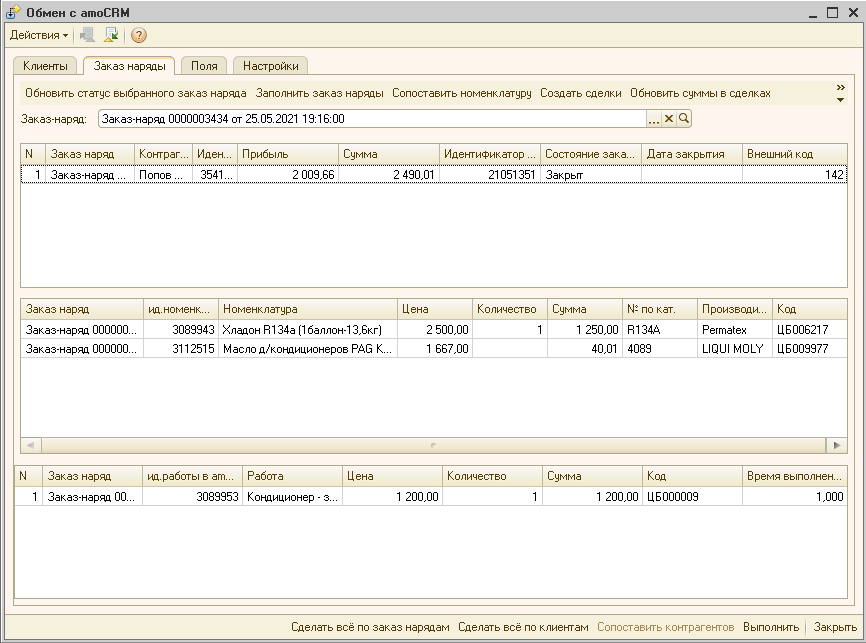Open the Действия dropdown menu

[39, 35]
